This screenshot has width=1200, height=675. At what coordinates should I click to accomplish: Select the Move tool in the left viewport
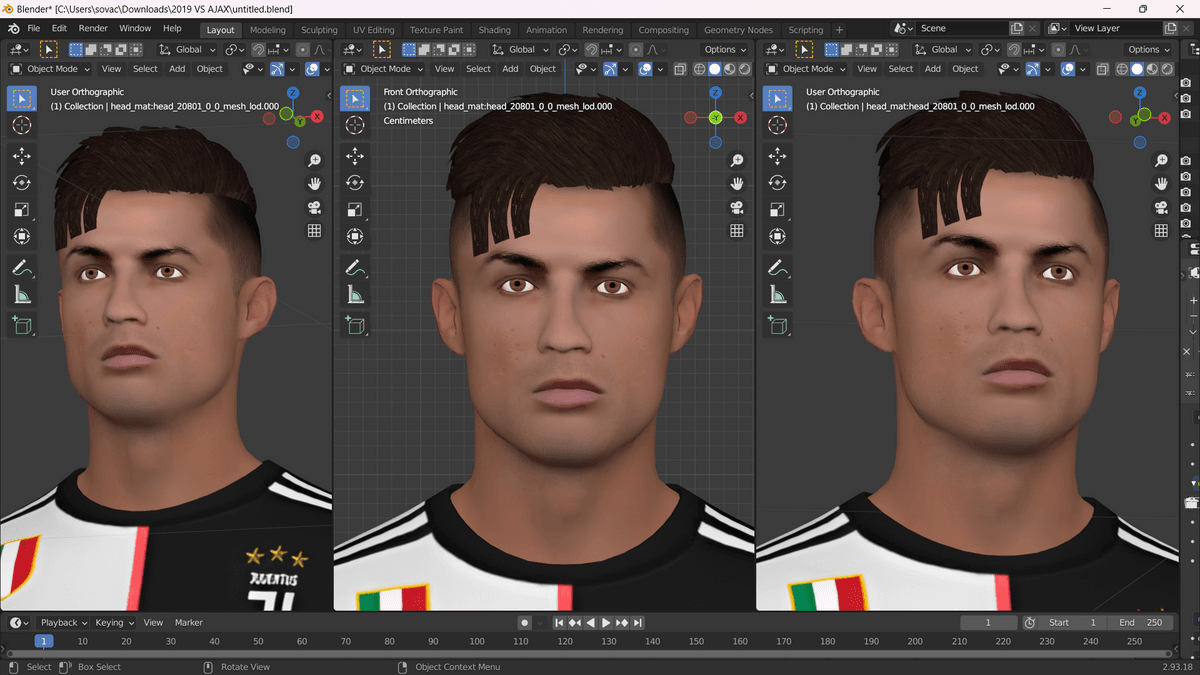pos(21,156)
